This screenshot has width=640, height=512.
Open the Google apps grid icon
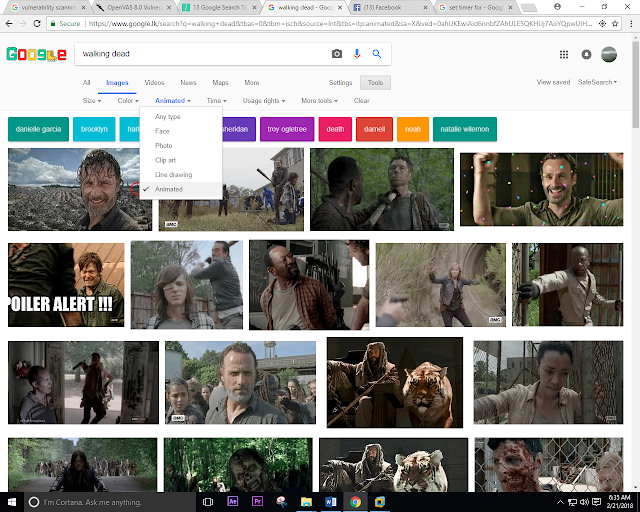coord(564,54)
